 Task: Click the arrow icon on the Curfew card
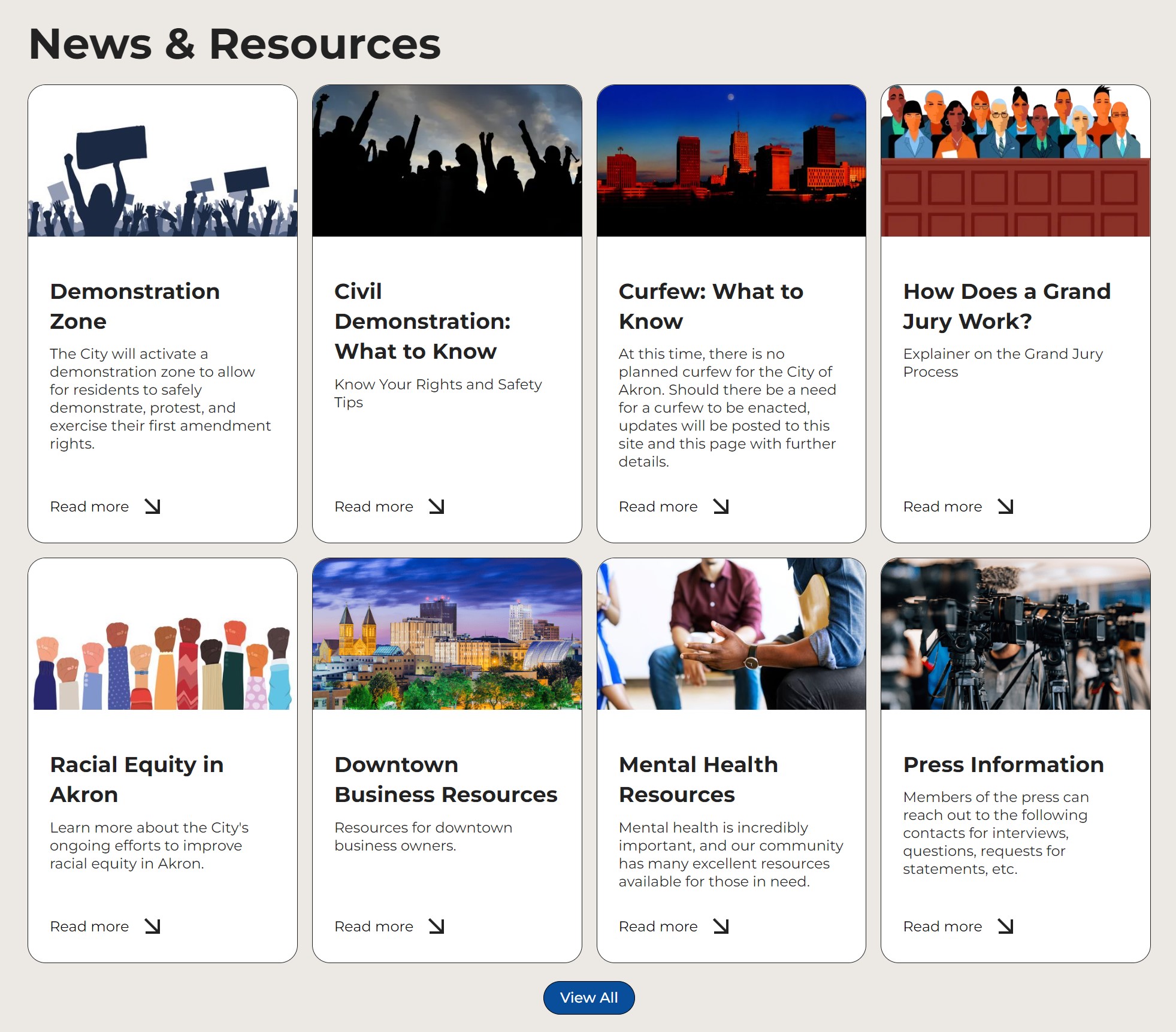tap(721, 507)
